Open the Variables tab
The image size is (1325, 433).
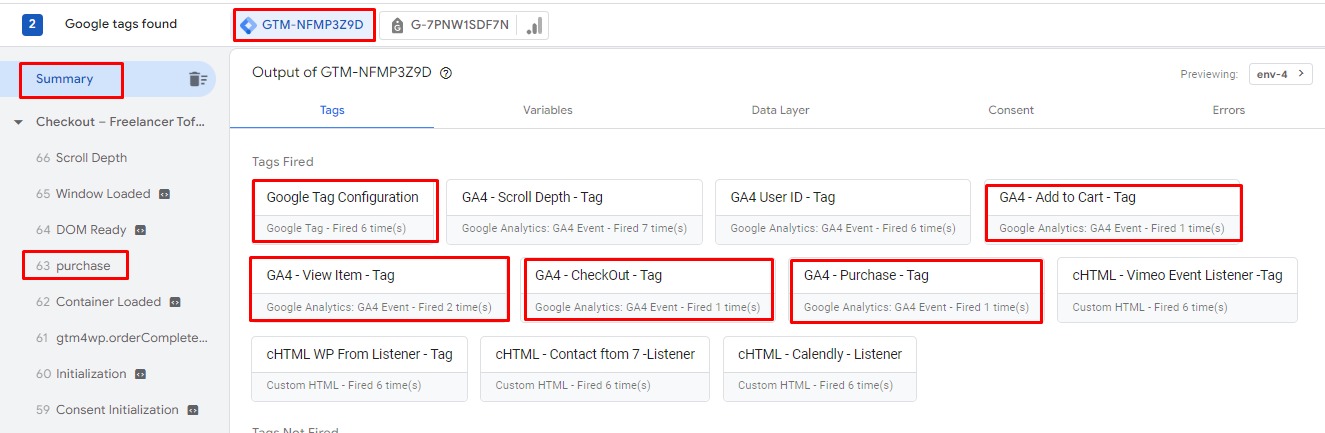(x=547, y=110)
